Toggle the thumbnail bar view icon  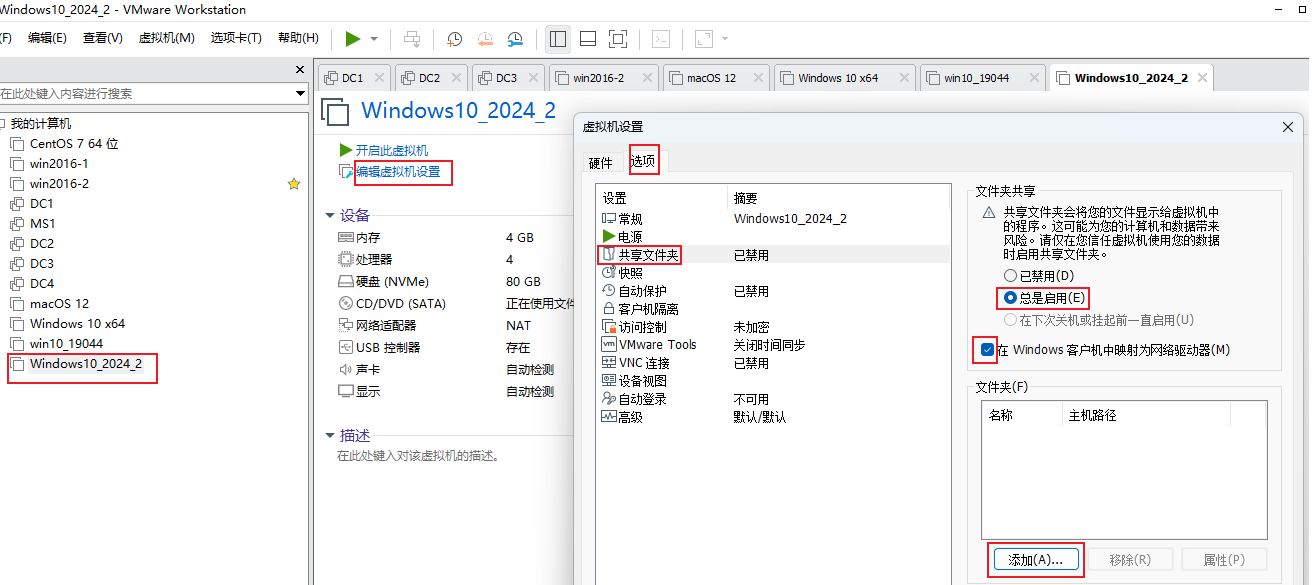(588, 39)
